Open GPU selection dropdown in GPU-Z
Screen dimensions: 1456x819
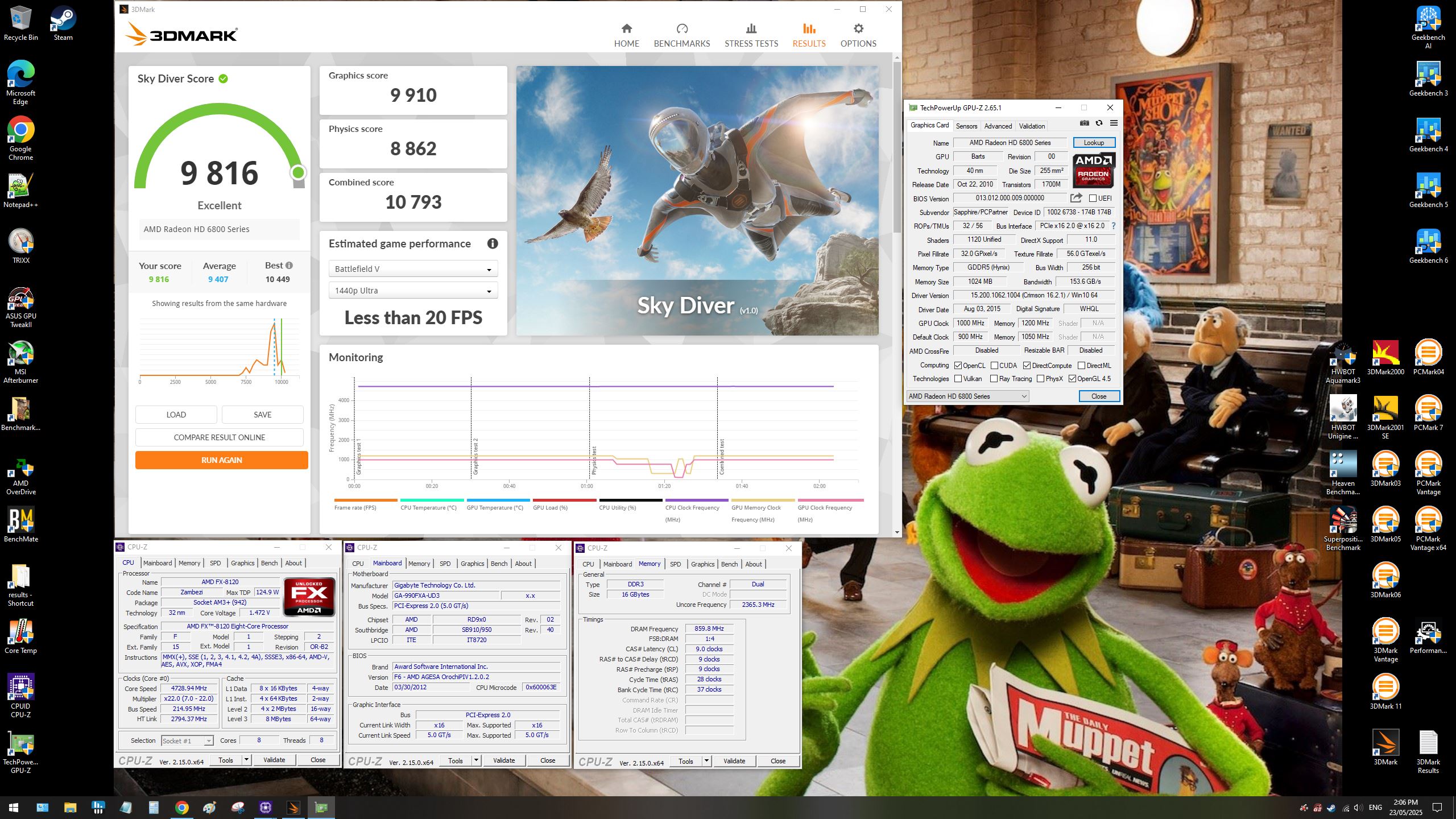(x=967, y=396)
